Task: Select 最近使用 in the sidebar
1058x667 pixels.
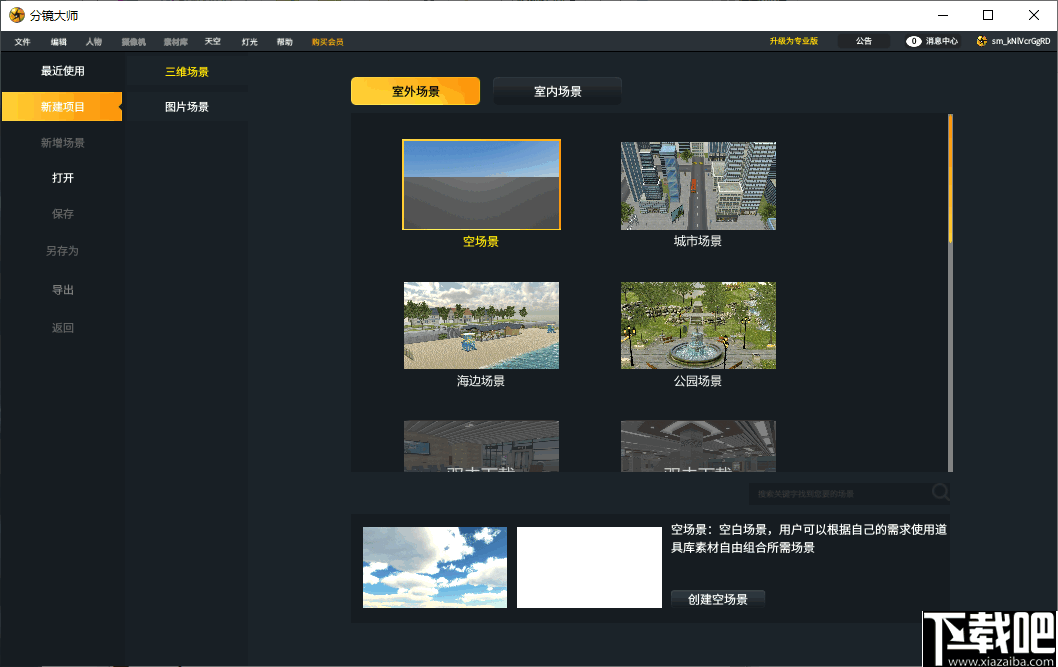Action: click(62, 71)
